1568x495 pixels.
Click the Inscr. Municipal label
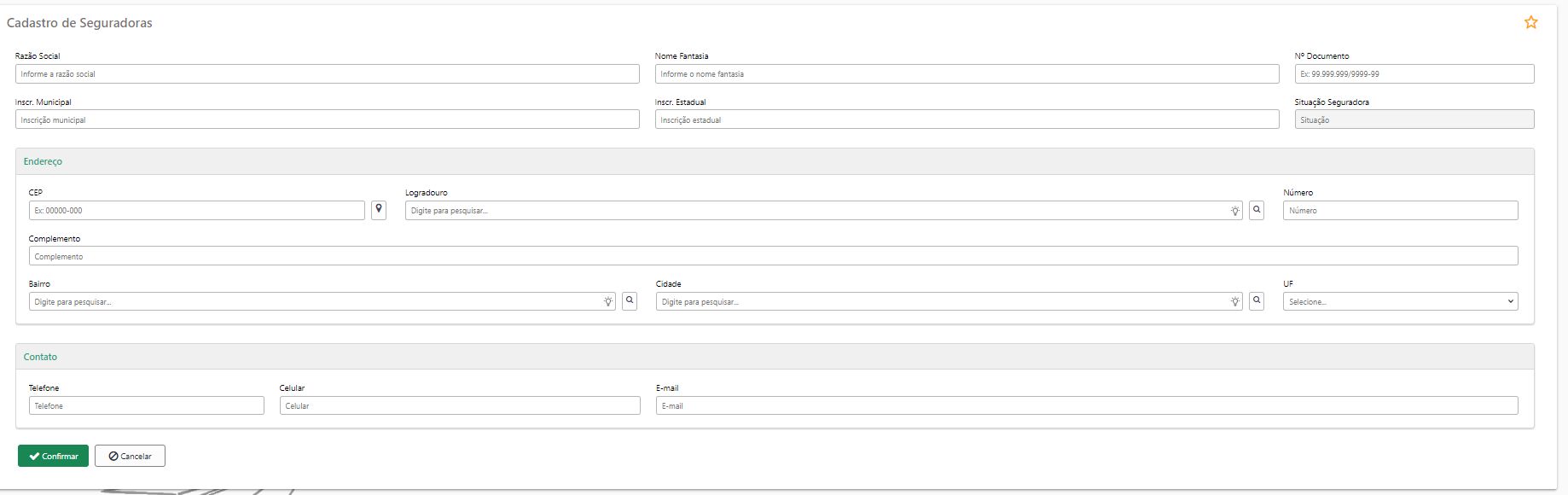point(44,102)
